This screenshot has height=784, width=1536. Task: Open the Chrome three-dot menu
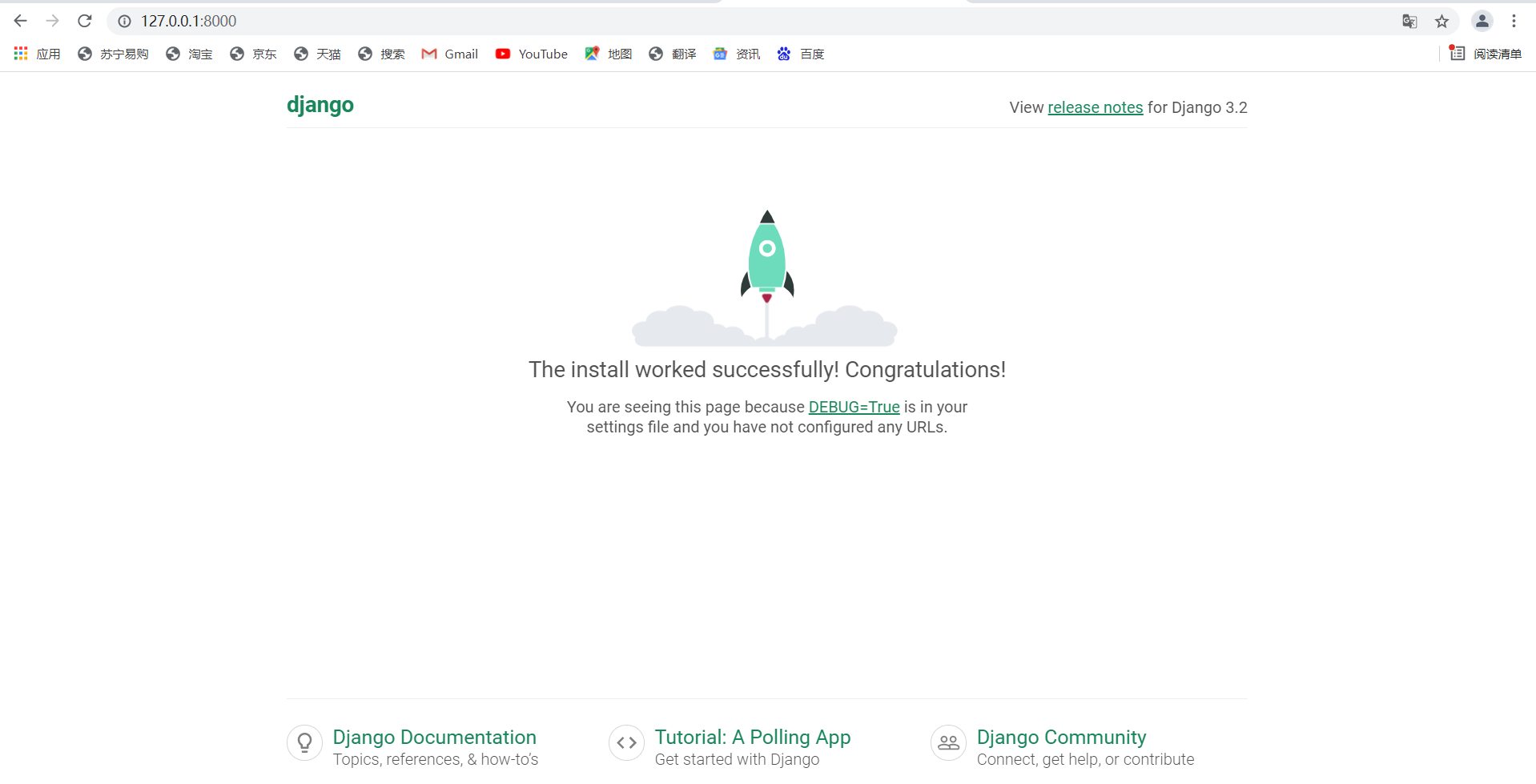tap(1514, 22)
